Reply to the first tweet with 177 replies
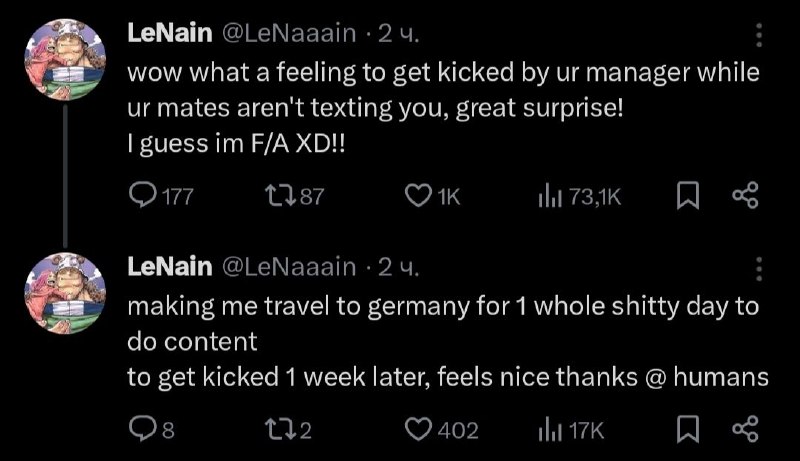800x461 pixels. coord(144,198)
